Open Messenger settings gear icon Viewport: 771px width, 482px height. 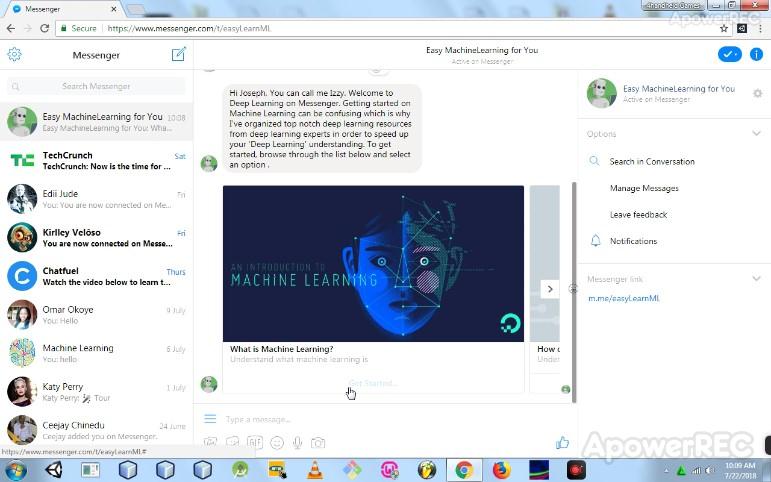click(14, 54)
